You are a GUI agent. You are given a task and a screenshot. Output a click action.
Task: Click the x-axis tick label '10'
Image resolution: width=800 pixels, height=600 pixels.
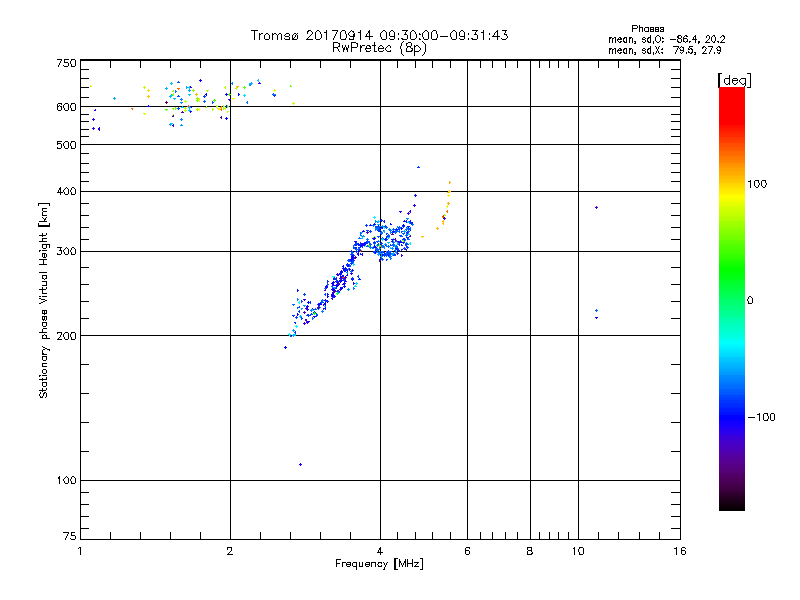pos(578,551)
